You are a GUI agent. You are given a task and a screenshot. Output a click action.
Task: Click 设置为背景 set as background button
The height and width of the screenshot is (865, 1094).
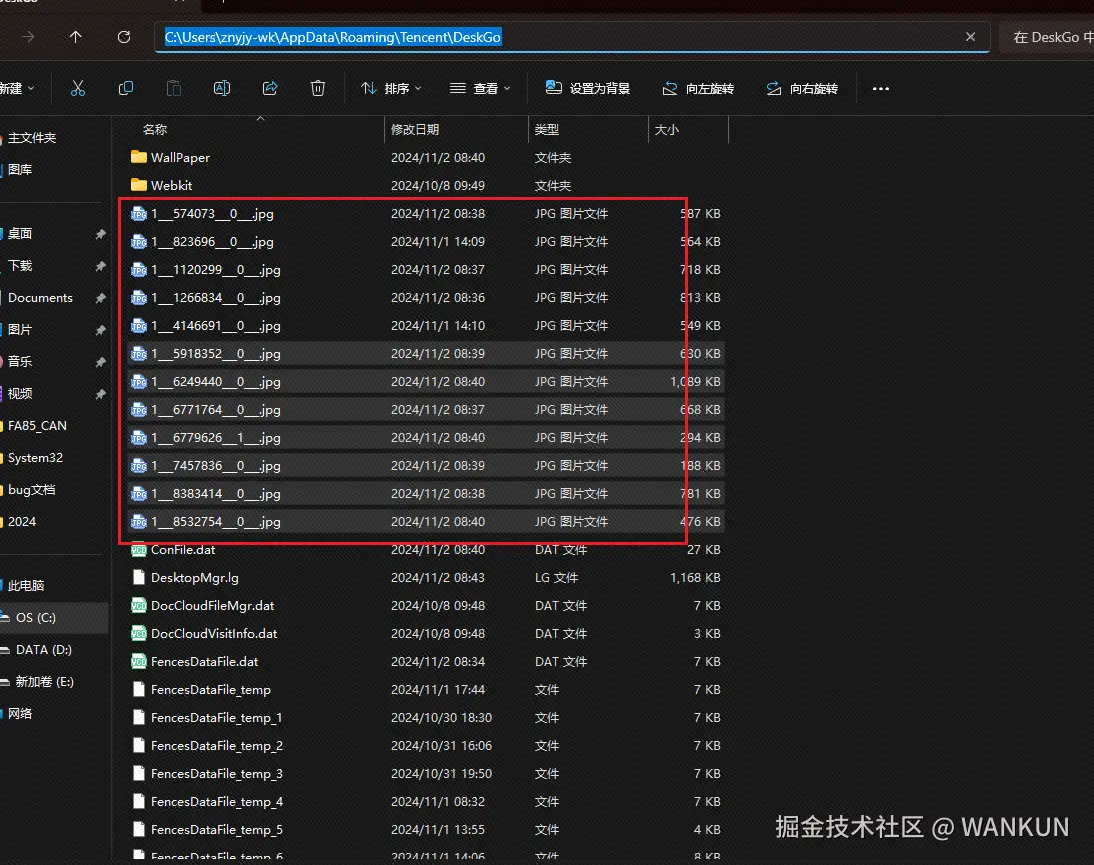(x=587, y=89)
